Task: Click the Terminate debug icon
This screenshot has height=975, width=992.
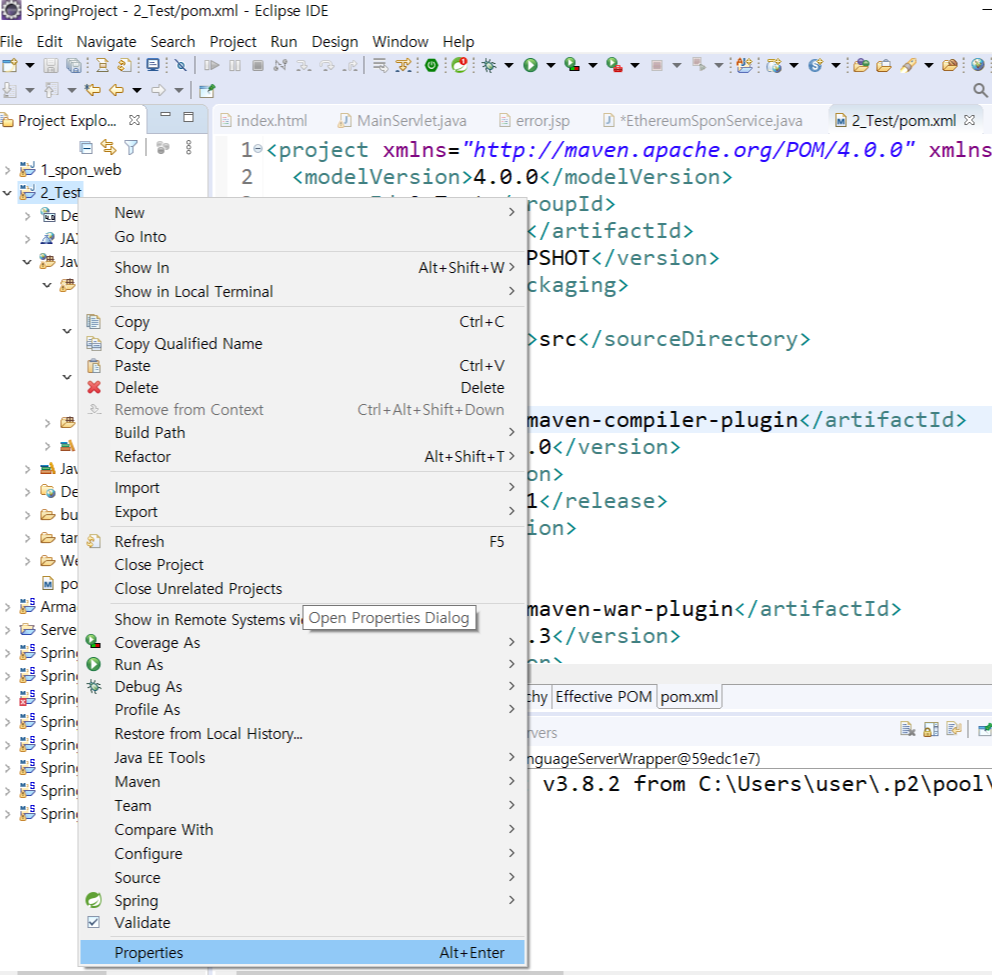Action: 257,65
